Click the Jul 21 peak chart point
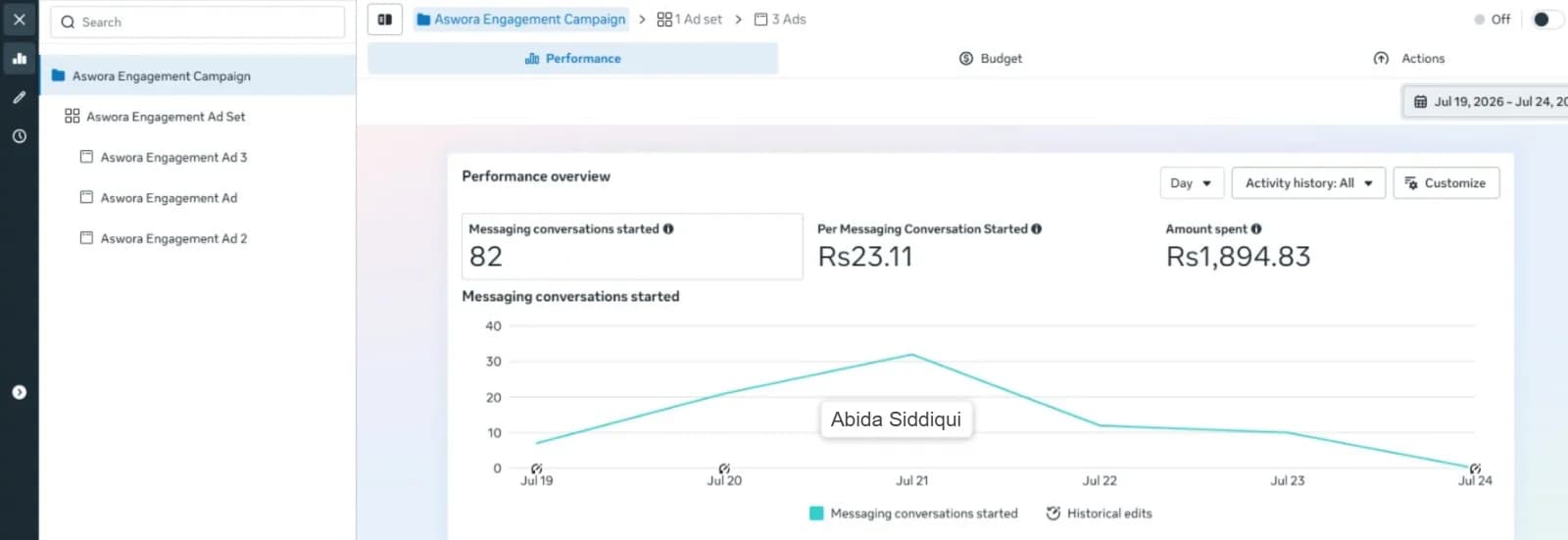The height and width of the screenshot is (540, 1568). pos(911,355)
